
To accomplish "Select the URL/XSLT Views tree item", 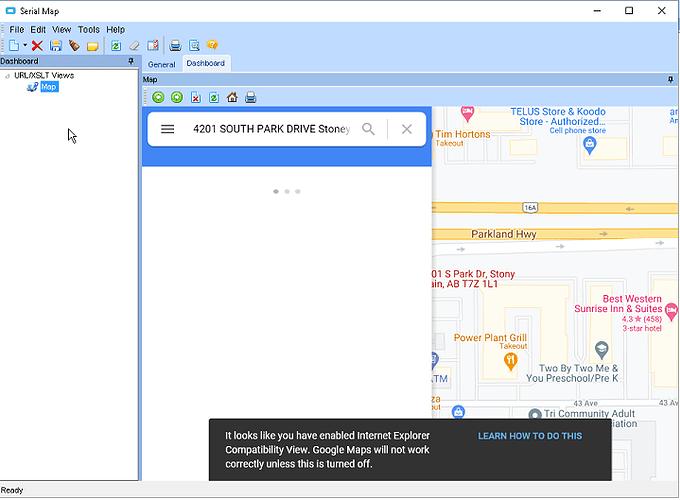I will coord(44,75).
